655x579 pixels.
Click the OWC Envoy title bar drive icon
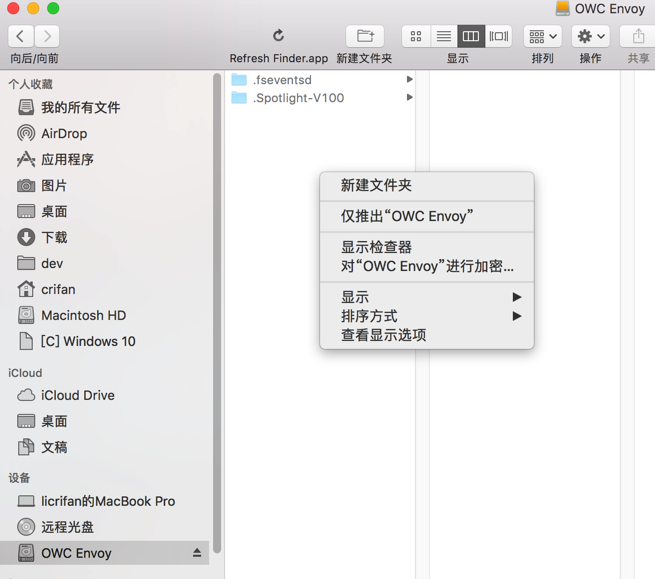tap(562, 8)
